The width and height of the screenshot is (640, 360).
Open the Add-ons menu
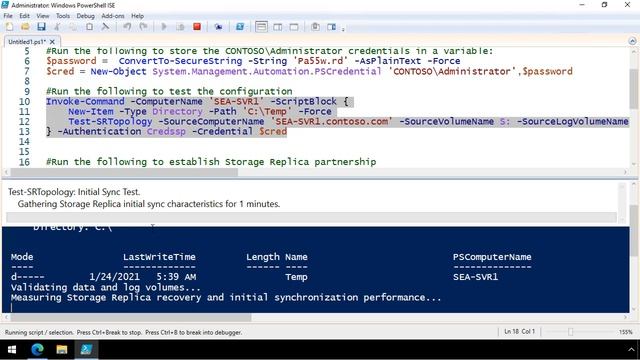pyautogui.click(x=113, y=16)
